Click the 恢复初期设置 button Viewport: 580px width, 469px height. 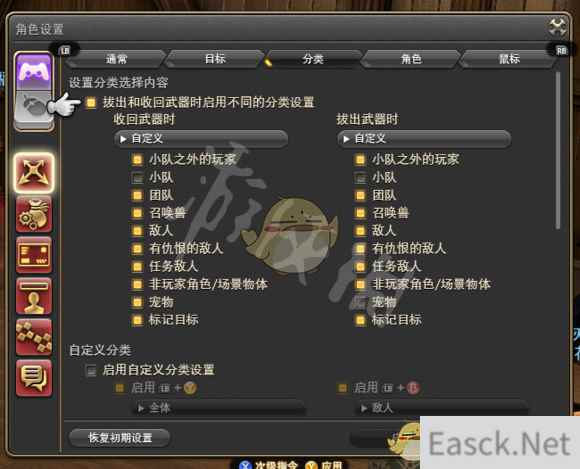pyautogui.click(x=120, y=438)
